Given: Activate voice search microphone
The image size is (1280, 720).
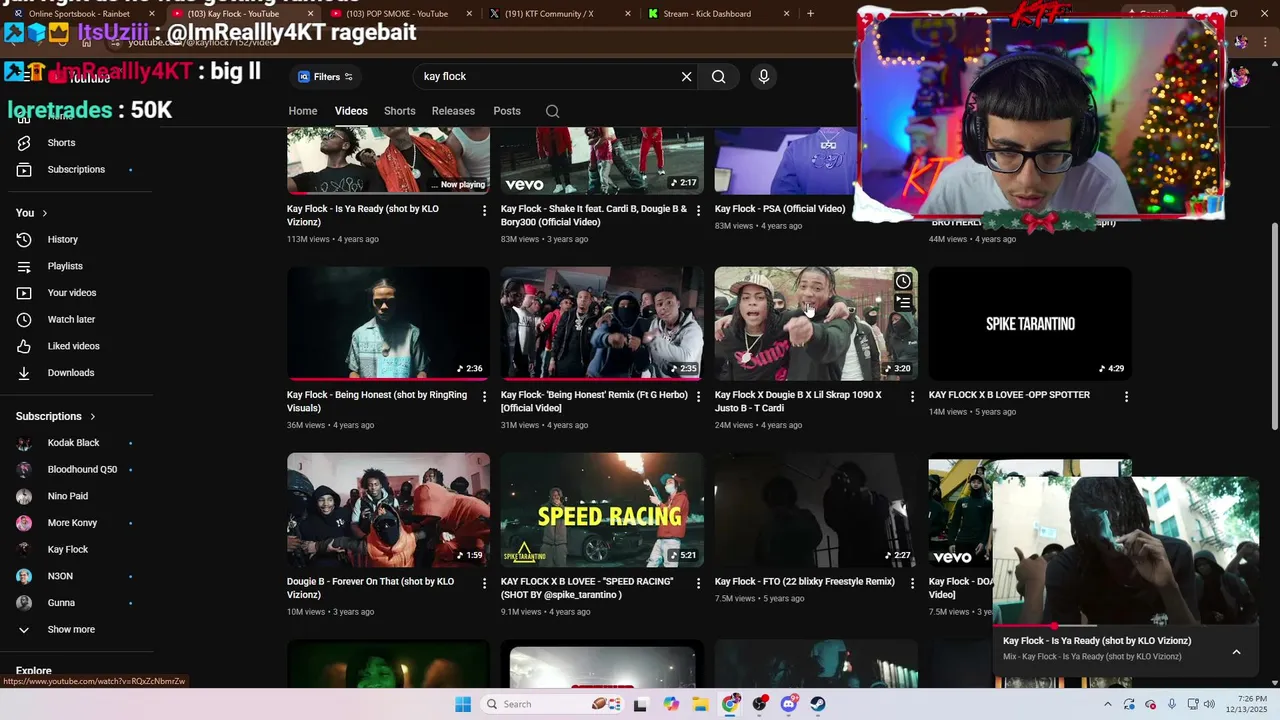Looking at the screenshot, I should (764, 77).
